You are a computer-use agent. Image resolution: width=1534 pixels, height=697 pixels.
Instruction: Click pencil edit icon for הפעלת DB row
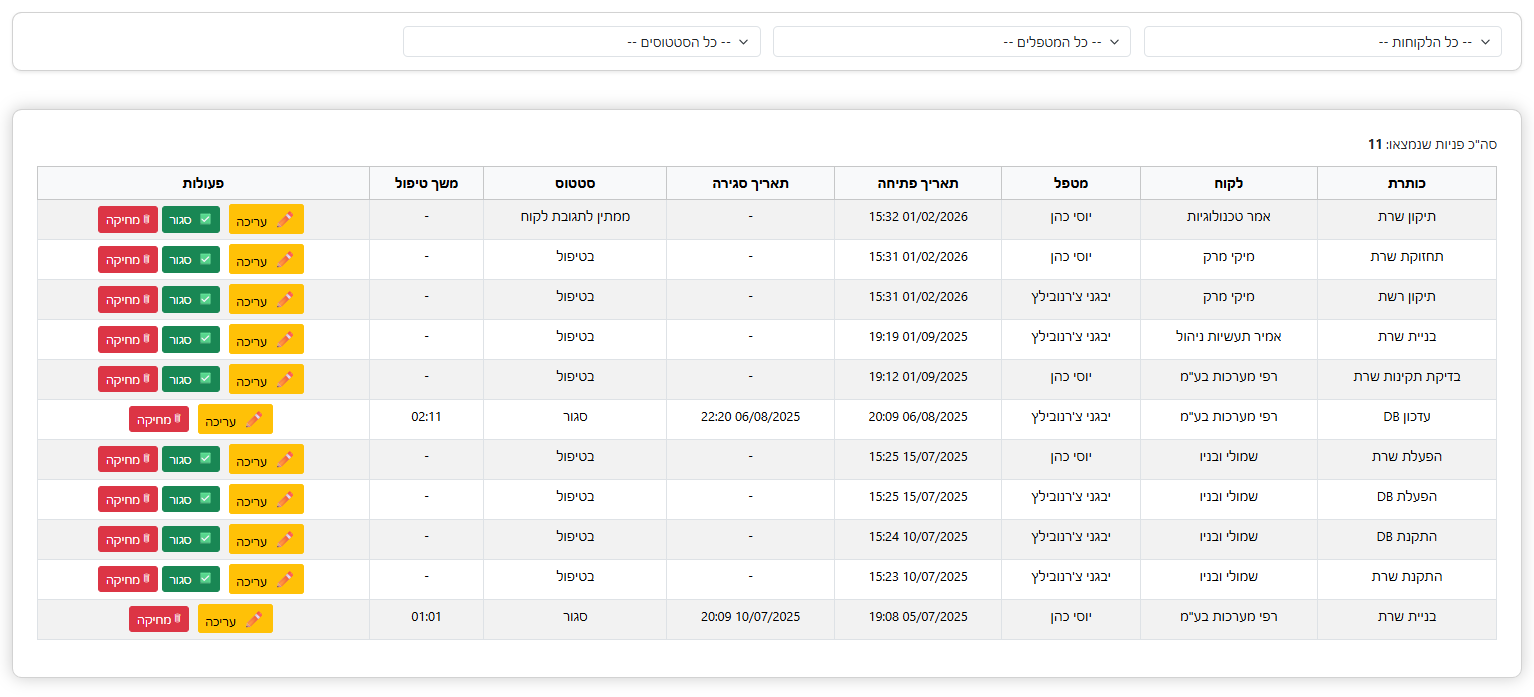point(285,500)
